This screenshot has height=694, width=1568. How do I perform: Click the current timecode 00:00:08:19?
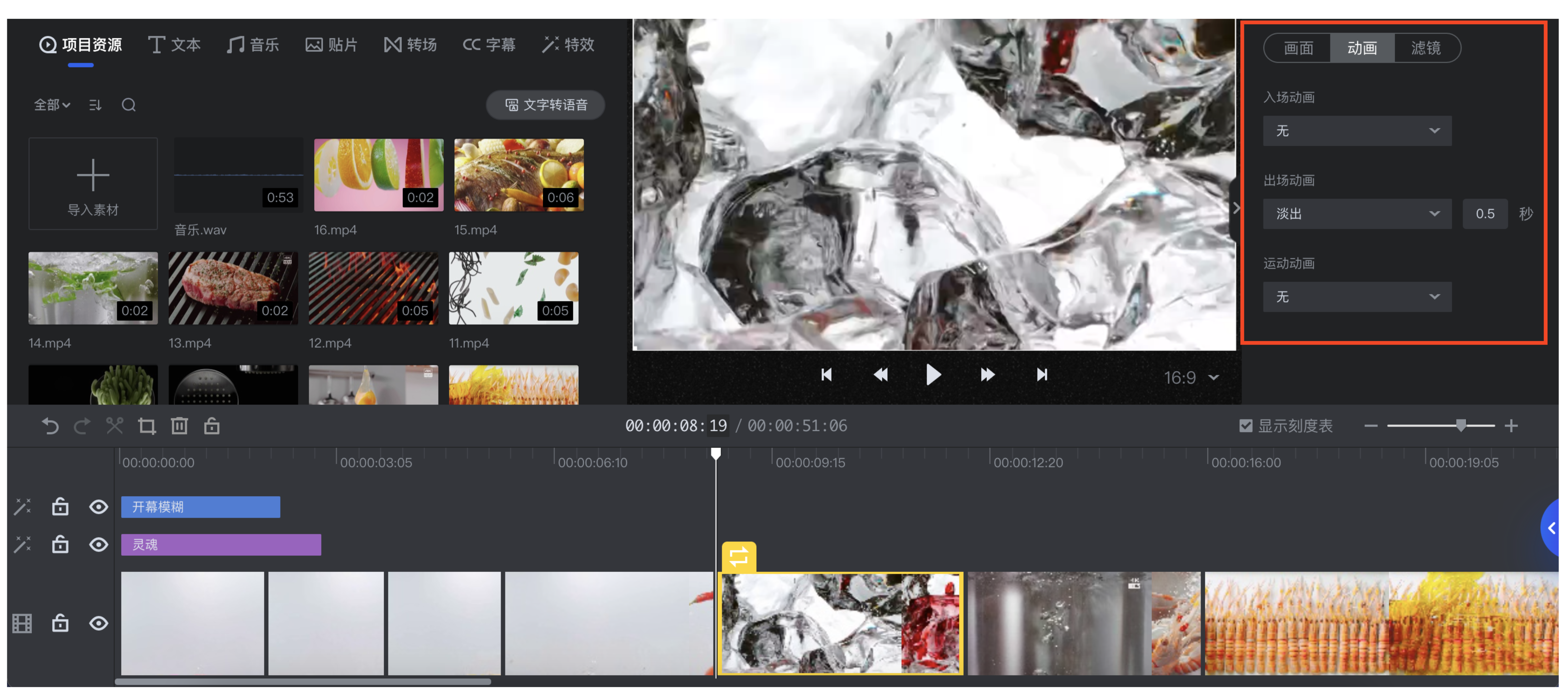coord(676,426)
